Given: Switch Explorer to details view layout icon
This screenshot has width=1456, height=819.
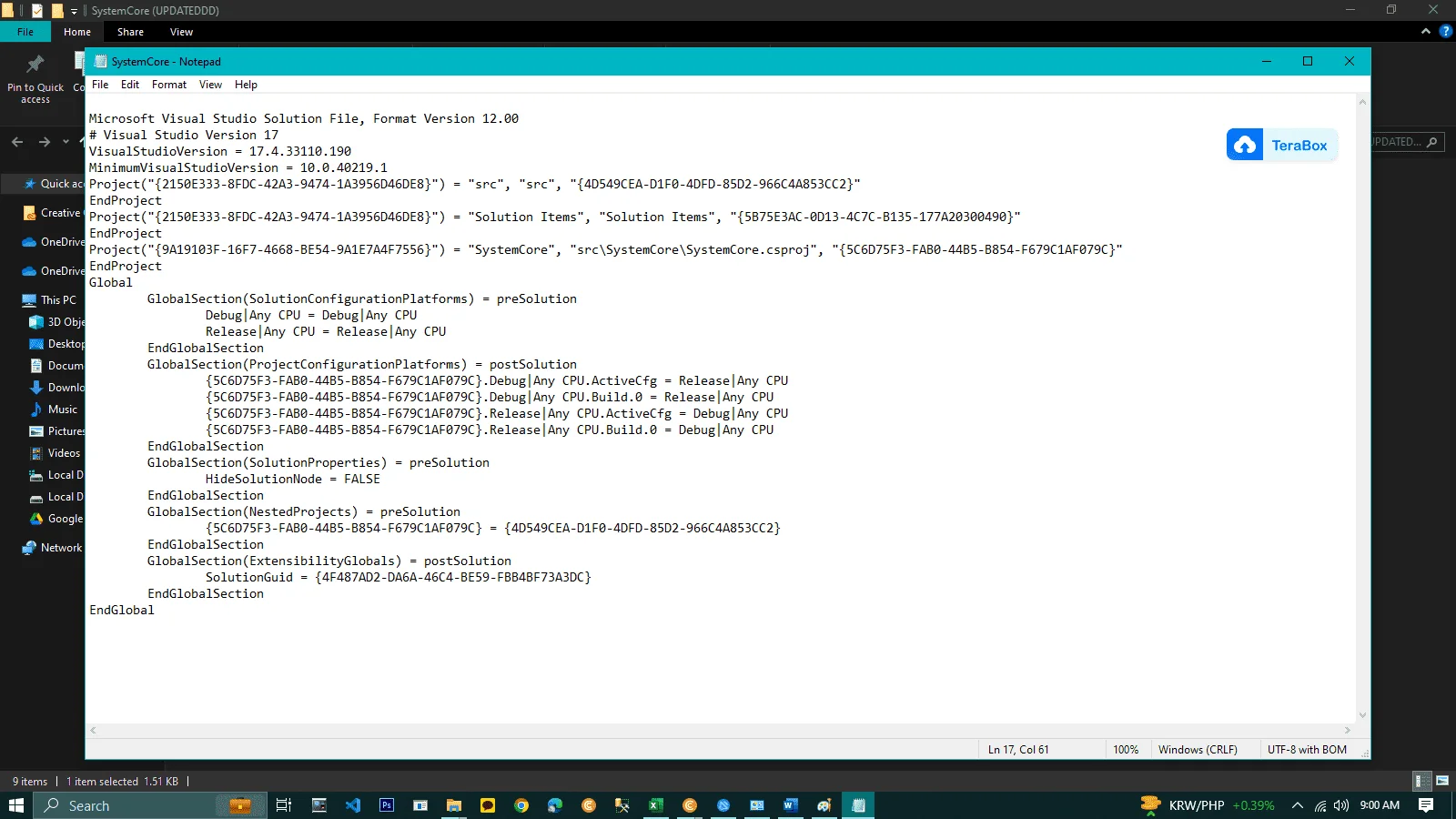Looking at the screenshot, I should 1422,781.
